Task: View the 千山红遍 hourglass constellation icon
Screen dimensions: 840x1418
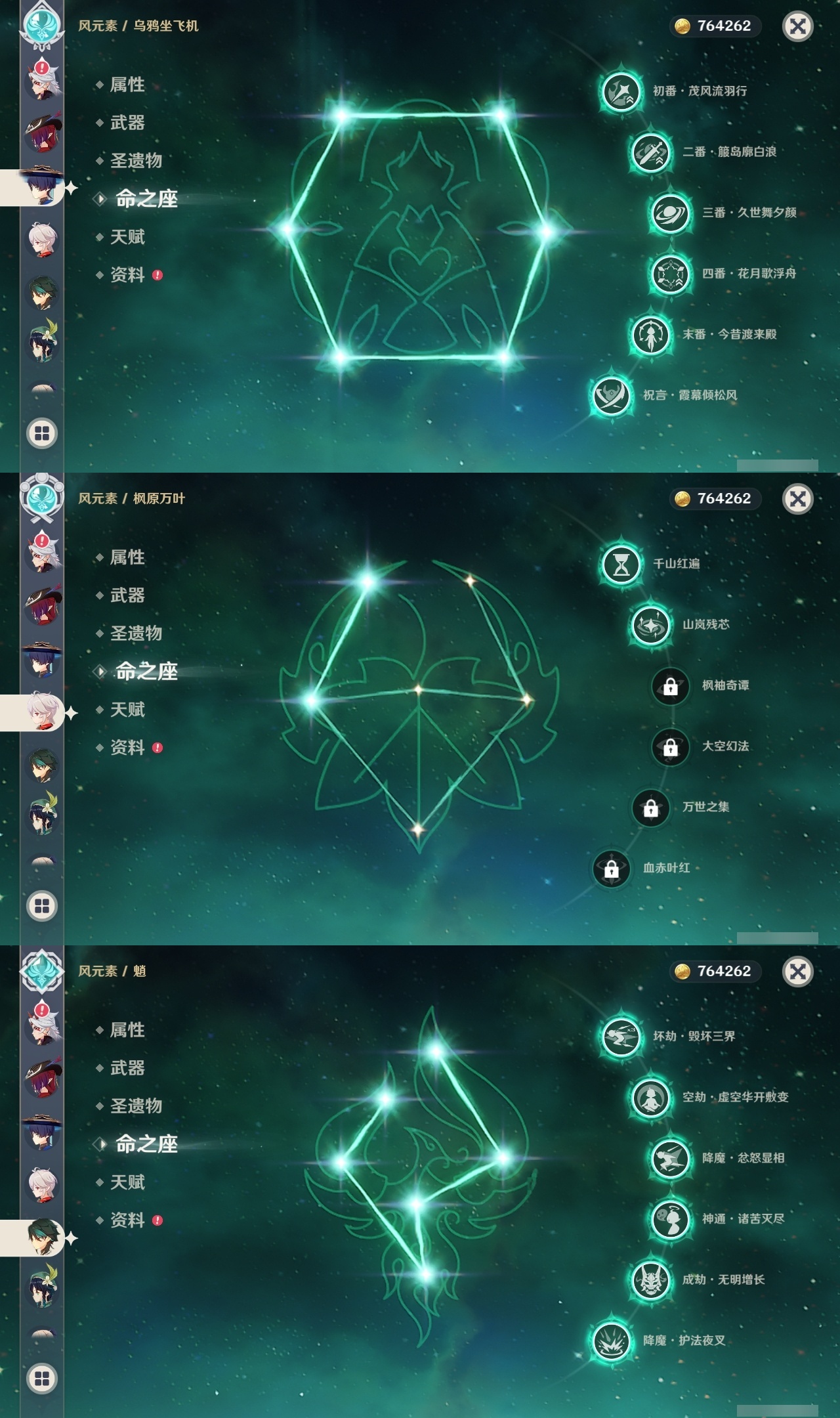Action: pyautogui.click(x=621, y=563)
